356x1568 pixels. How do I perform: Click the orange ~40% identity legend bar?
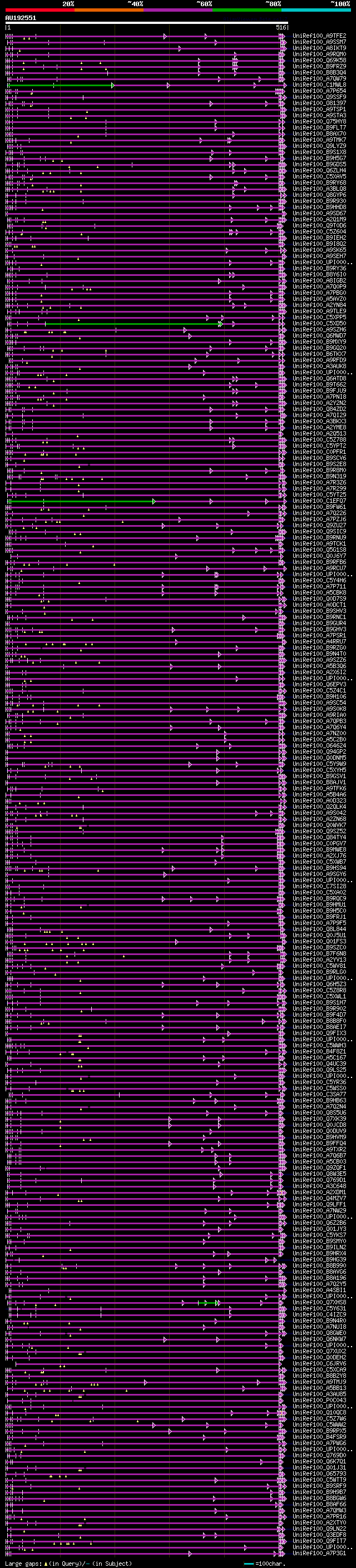pos(109,10)
